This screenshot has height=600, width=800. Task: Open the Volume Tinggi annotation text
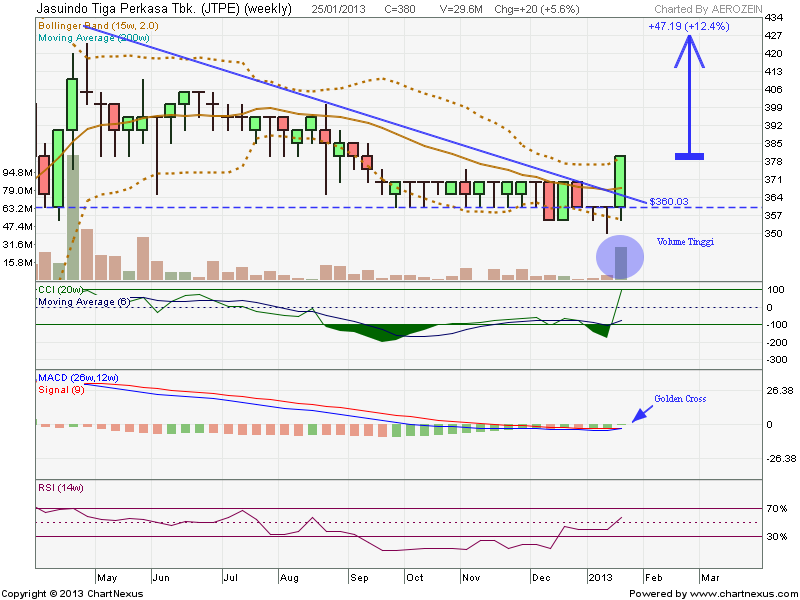tap(684, 241)
